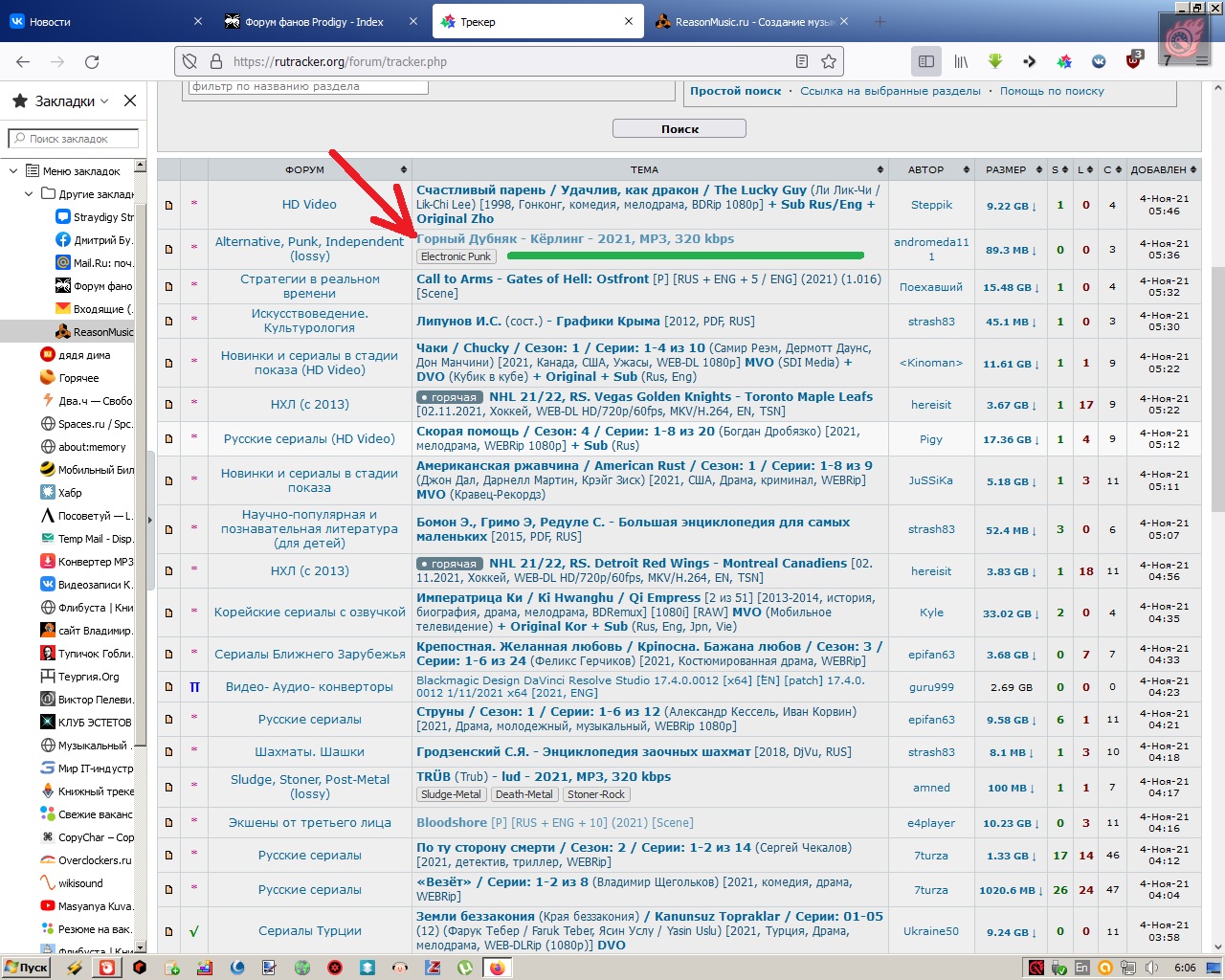Open uBlock shield icon with badge 3

tap(1134, 60)
